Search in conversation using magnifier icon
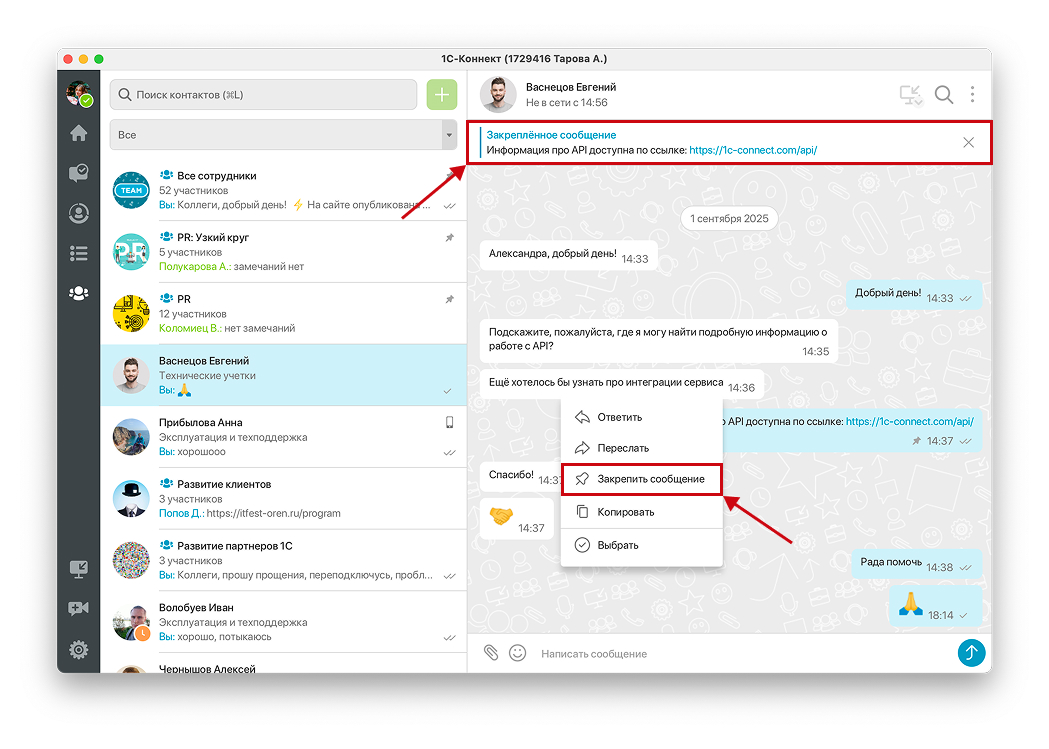Image resolution: width=1049 pixels, height=749 pixels. click(x=943, y=95)
